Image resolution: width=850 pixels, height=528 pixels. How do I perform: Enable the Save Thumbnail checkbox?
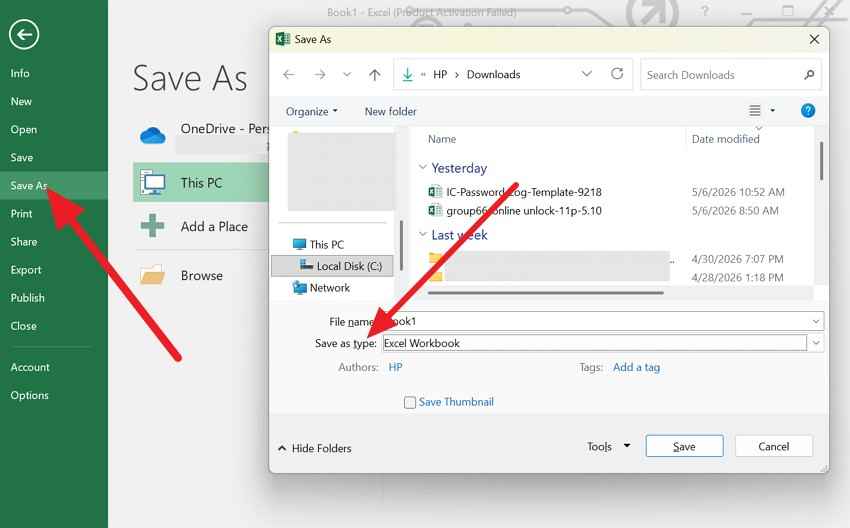410,402
